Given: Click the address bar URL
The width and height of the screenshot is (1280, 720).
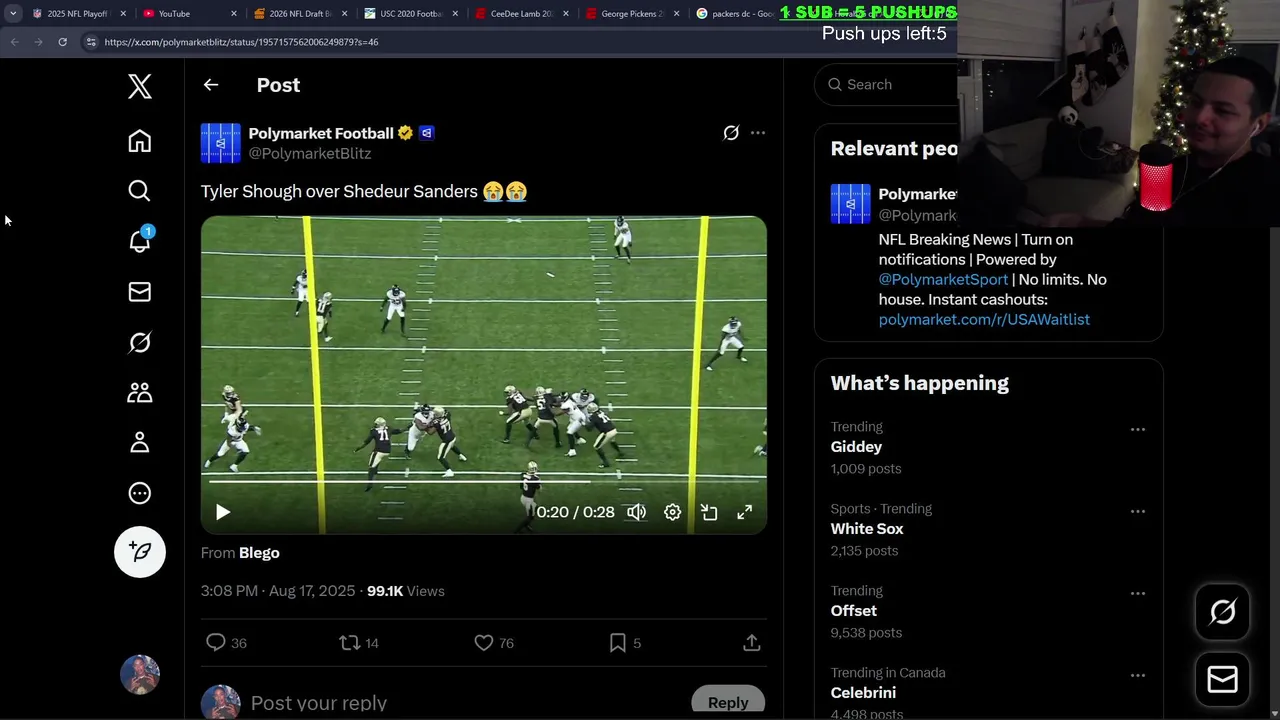Looking at the screenshot, I should coord(241,42).
